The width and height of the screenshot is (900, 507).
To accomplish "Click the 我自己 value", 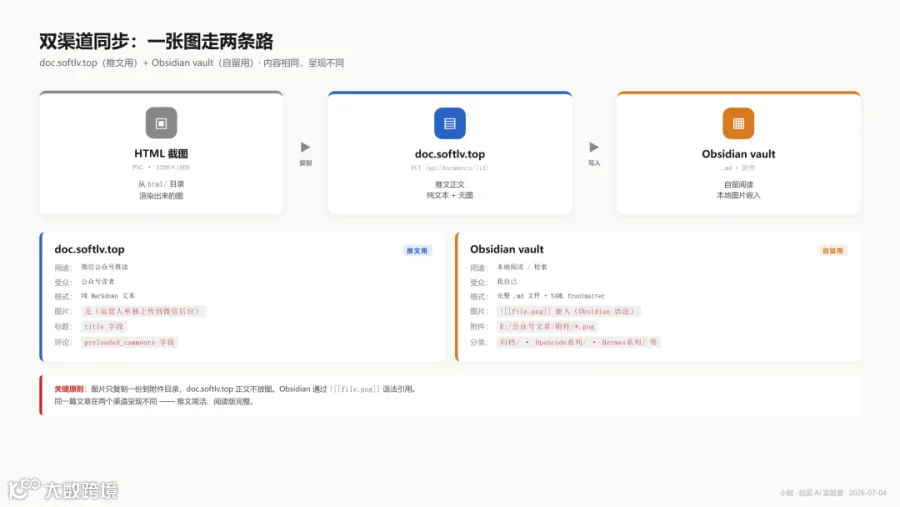I will click(x=507, y=282).
